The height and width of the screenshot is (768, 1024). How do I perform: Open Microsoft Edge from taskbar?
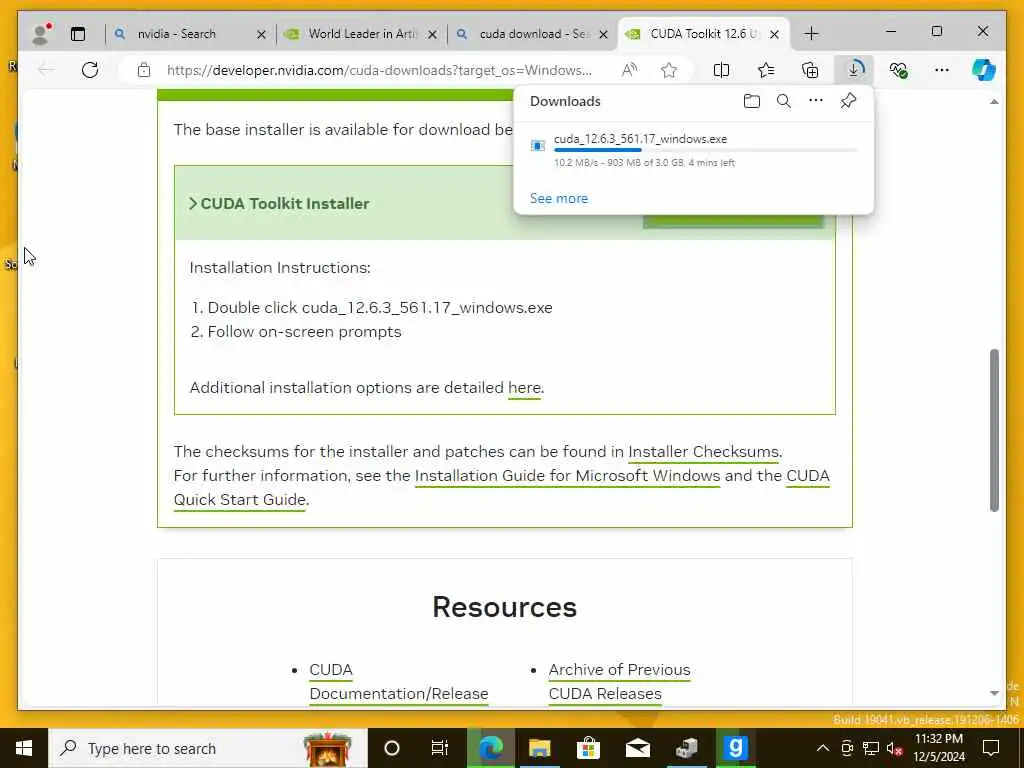point(491,748)
